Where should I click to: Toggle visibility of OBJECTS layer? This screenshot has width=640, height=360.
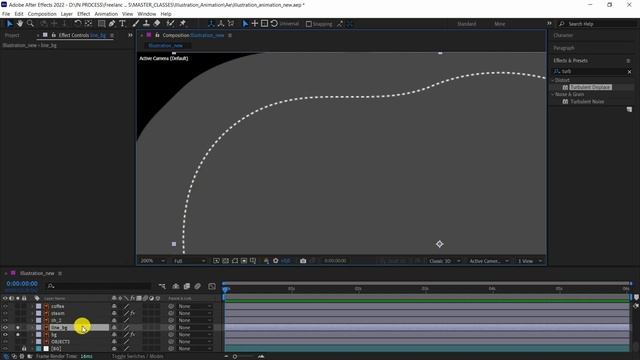point(5,342)
